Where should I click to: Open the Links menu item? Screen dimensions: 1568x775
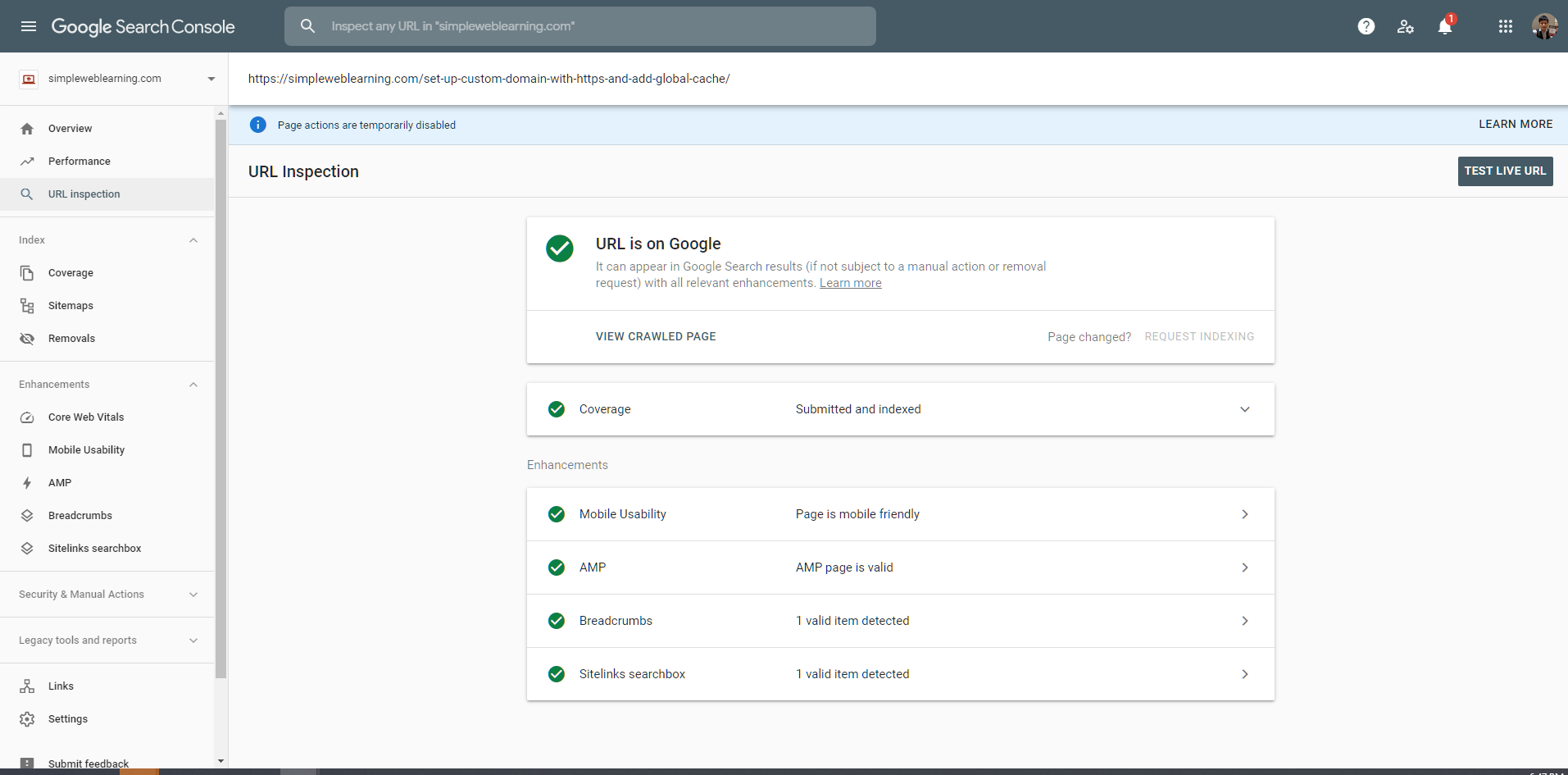(x=107, y=686)
